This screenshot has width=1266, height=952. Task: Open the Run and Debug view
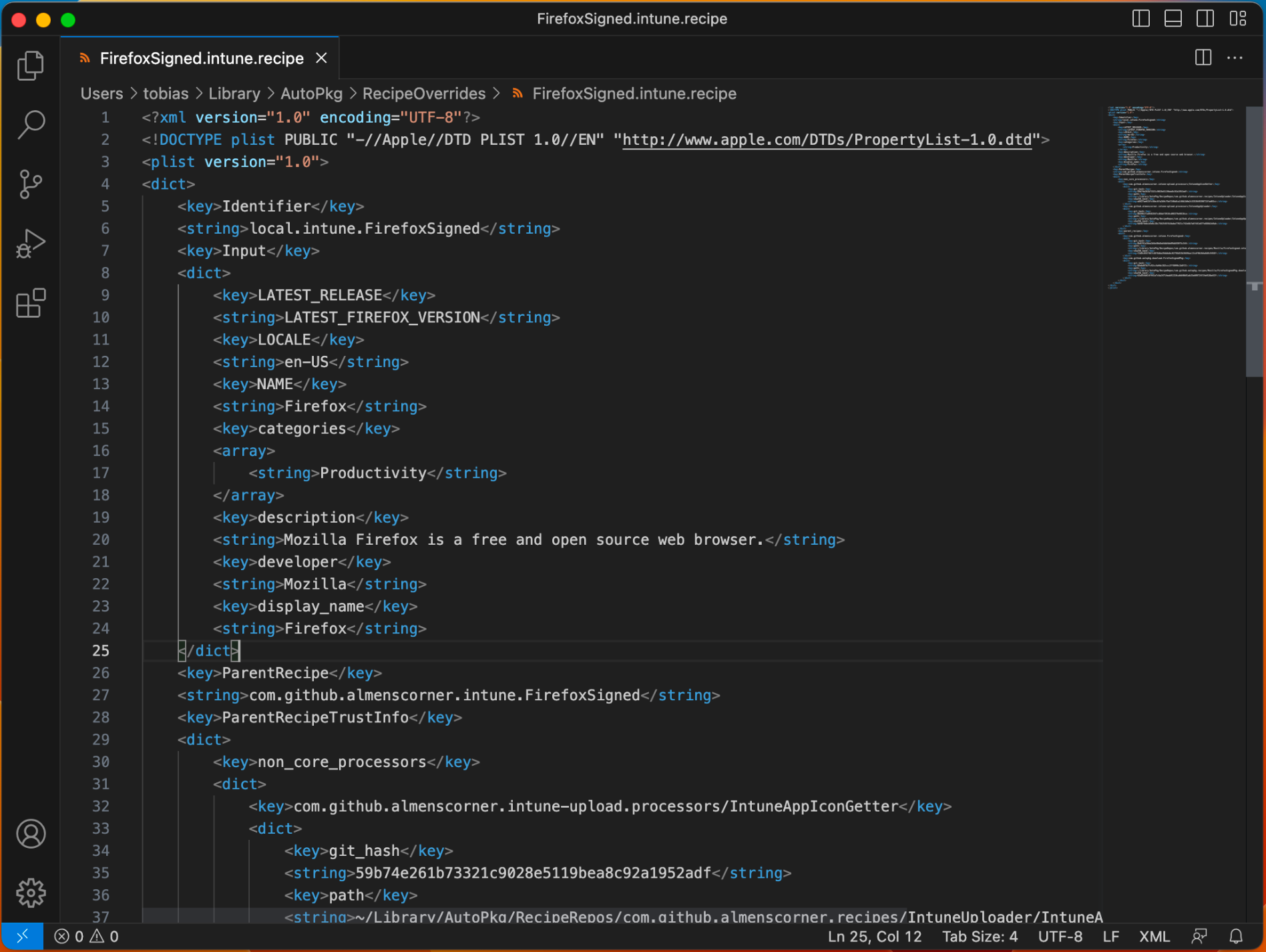(31, 244)
